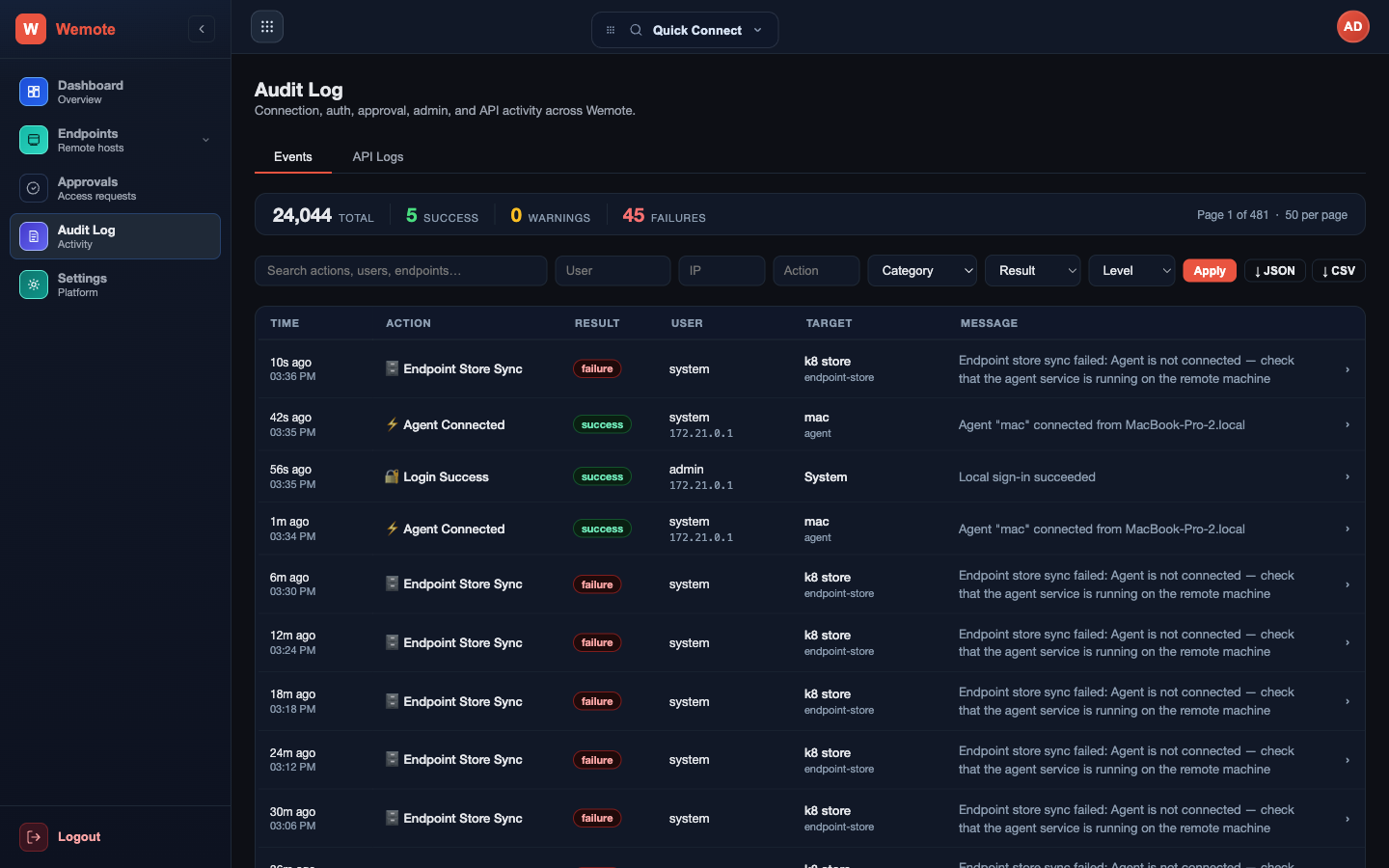Click the Audit Log document icon

[34, 236]
